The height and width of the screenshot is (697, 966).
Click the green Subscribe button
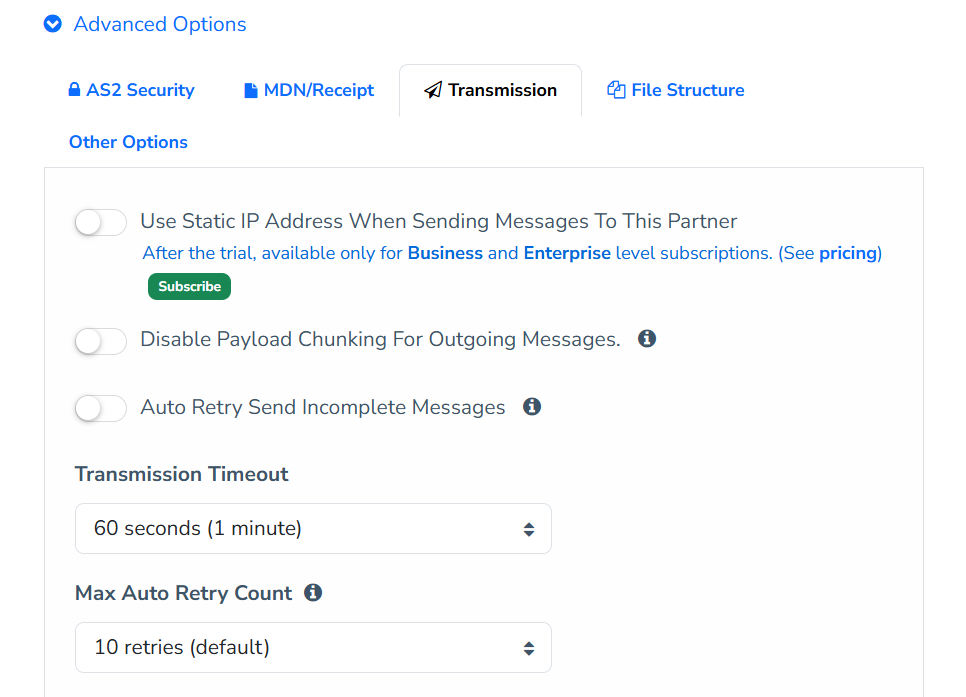coord(189,287)
